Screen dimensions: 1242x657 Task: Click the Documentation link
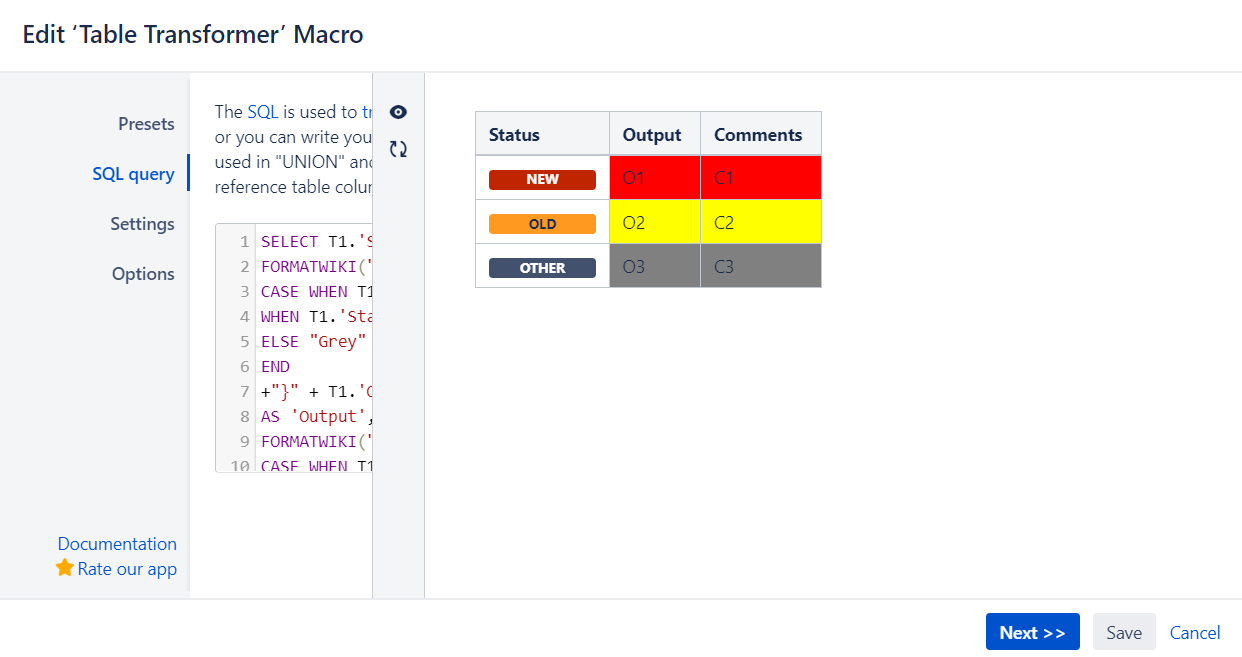point(117,543)
